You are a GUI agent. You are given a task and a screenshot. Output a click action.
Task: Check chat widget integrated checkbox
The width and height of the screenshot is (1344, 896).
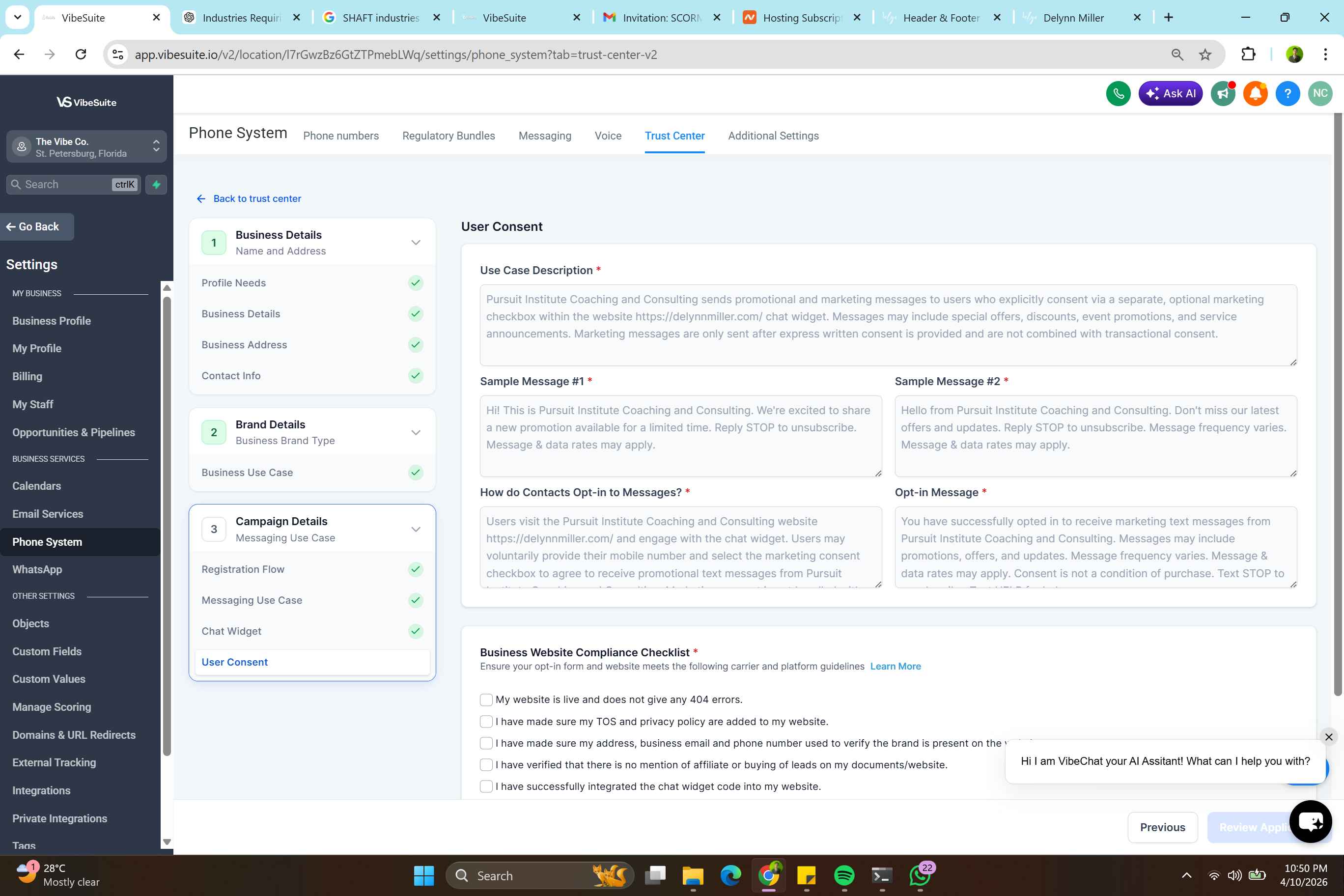coord(486,787)
